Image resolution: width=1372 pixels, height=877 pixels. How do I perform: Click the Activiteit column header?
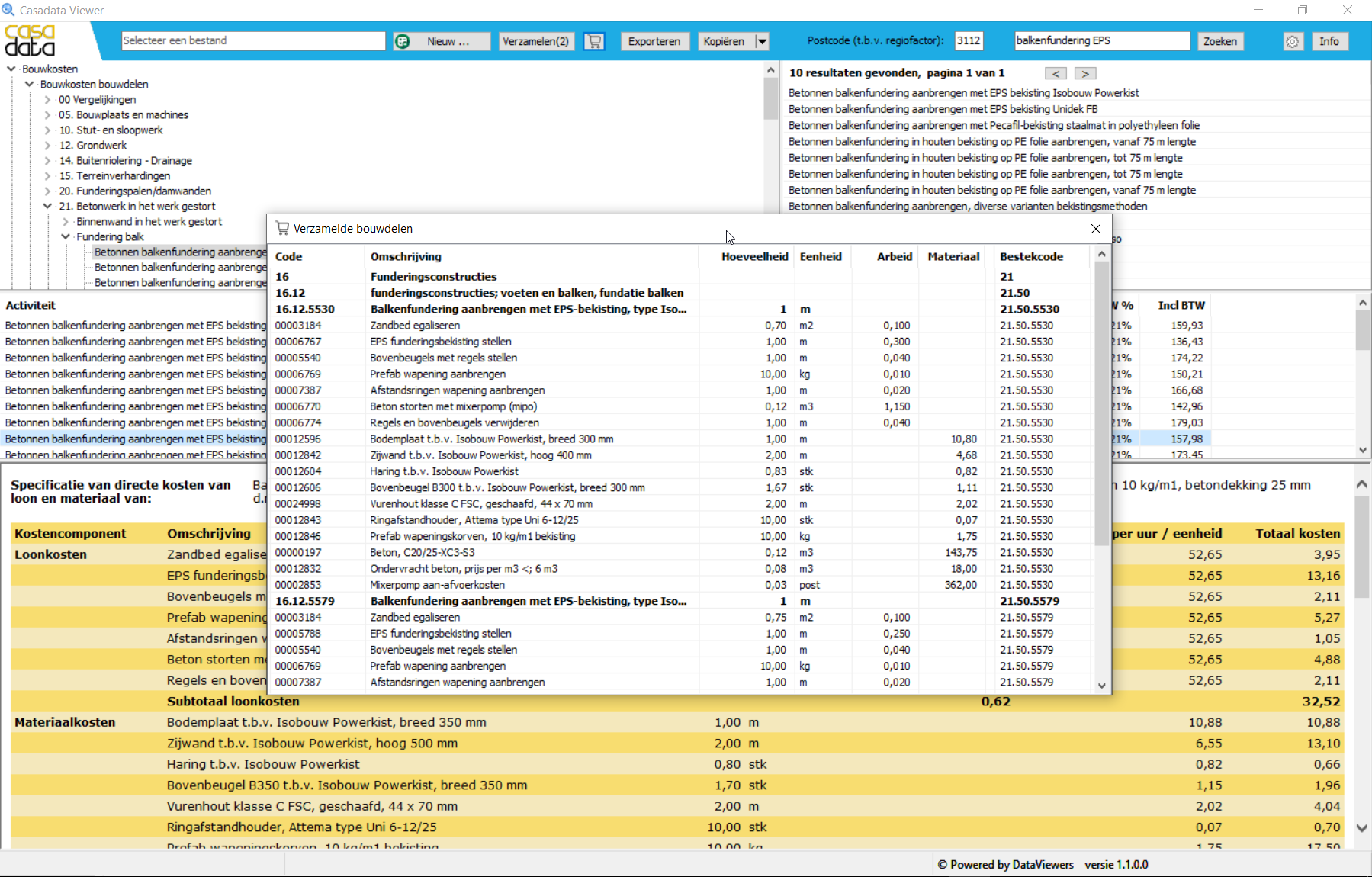[x=31, y=305]
